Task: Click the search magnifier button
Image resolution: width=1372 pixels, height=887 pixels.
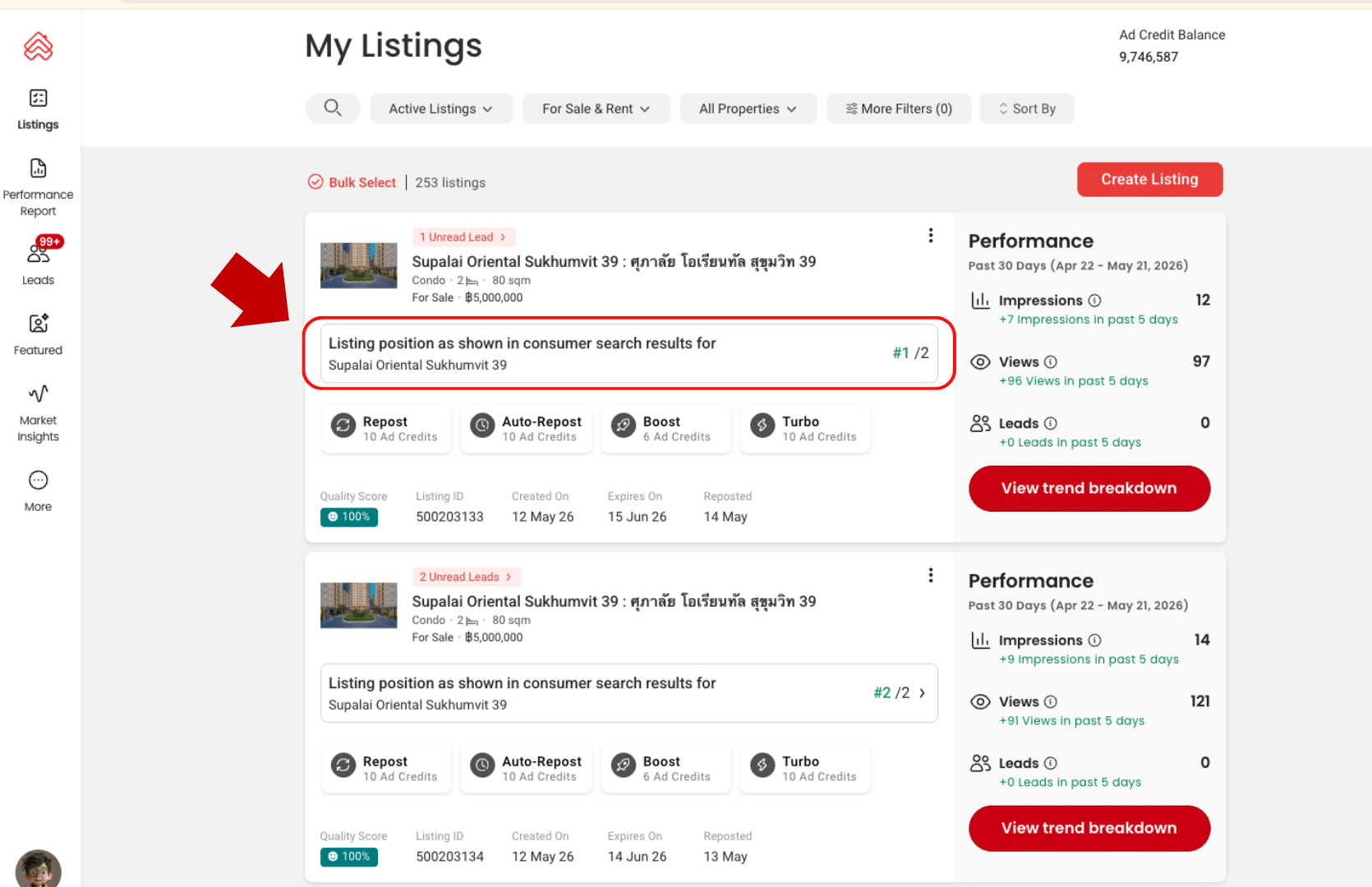Action: (x=332, y=108)
